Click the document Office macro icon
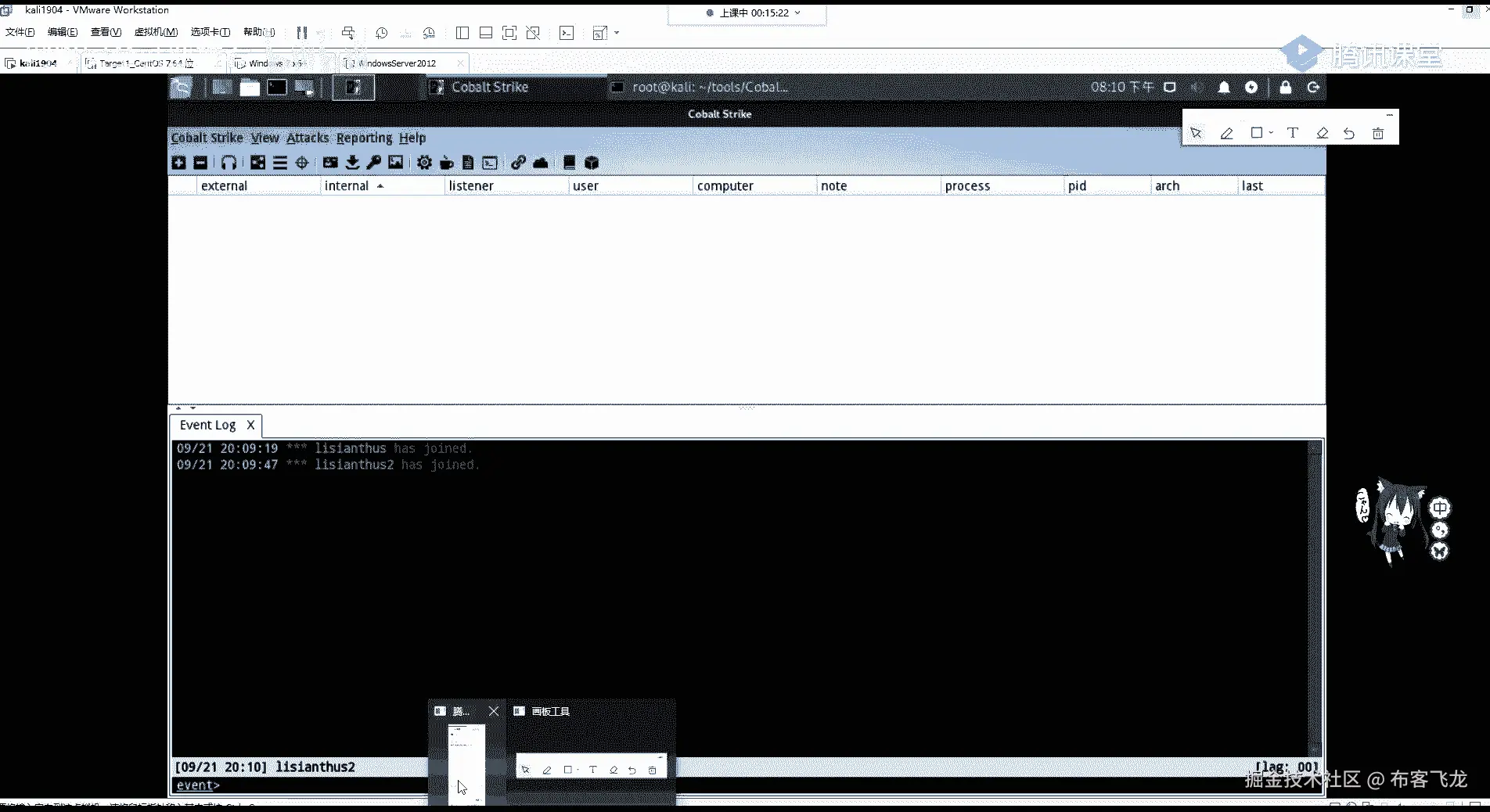The width and height of the screenshot is (1490, 812). [468, 163]
